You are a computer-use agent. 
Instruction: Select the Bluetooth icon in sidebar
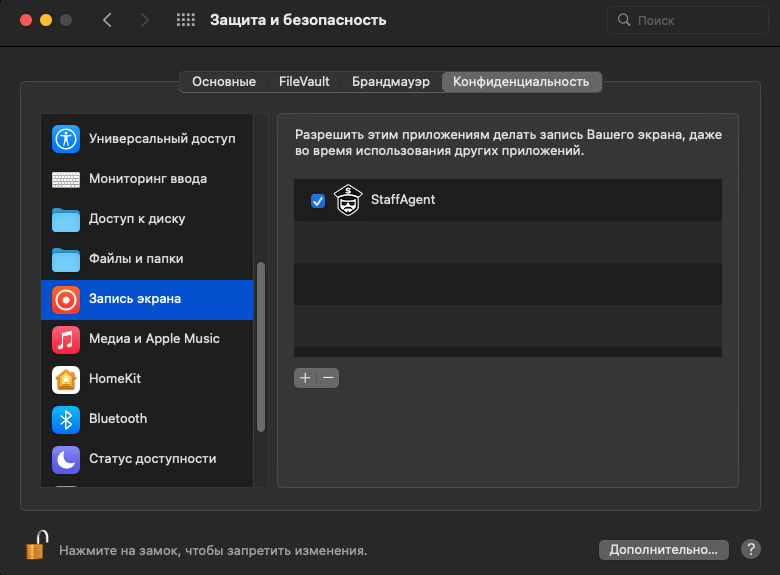pos(65,419)
